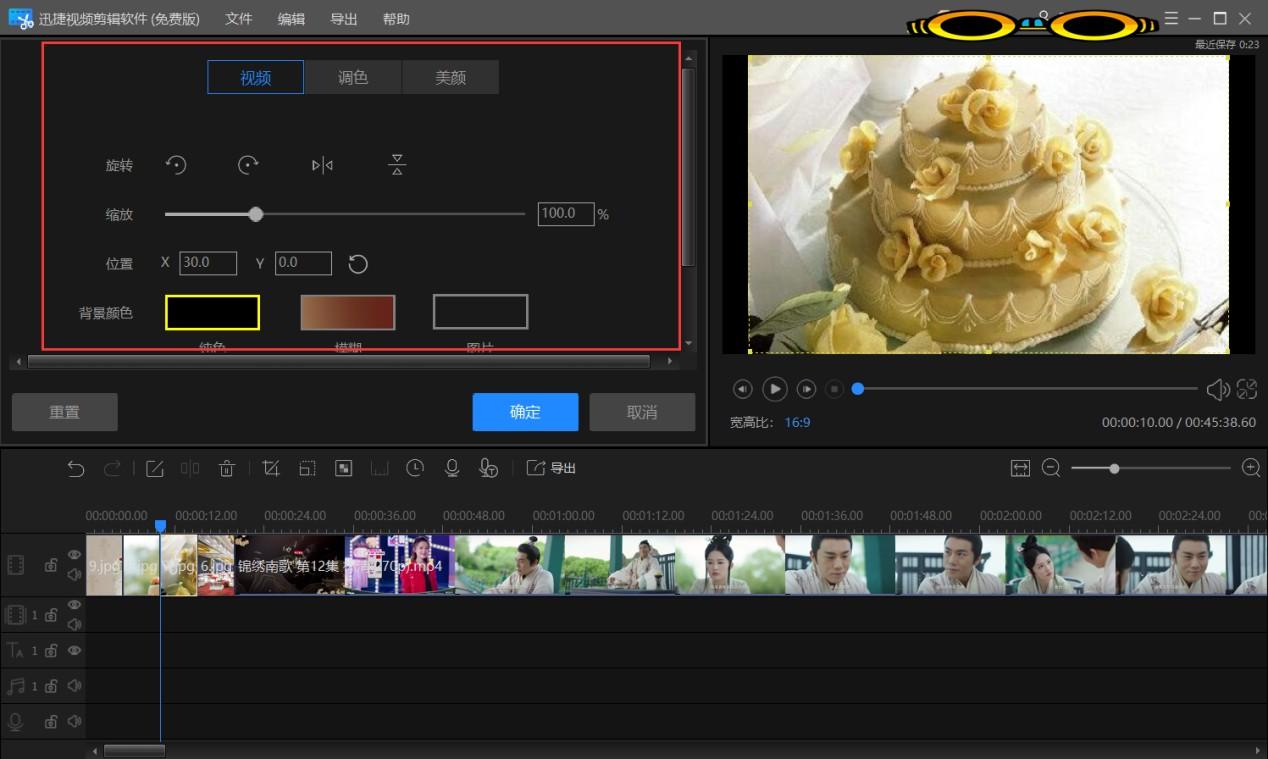Select the crop tool in timeline toolbar
Image resolution: width=1268 pixels, height=759 pixels.
click(x=270, y=468)
